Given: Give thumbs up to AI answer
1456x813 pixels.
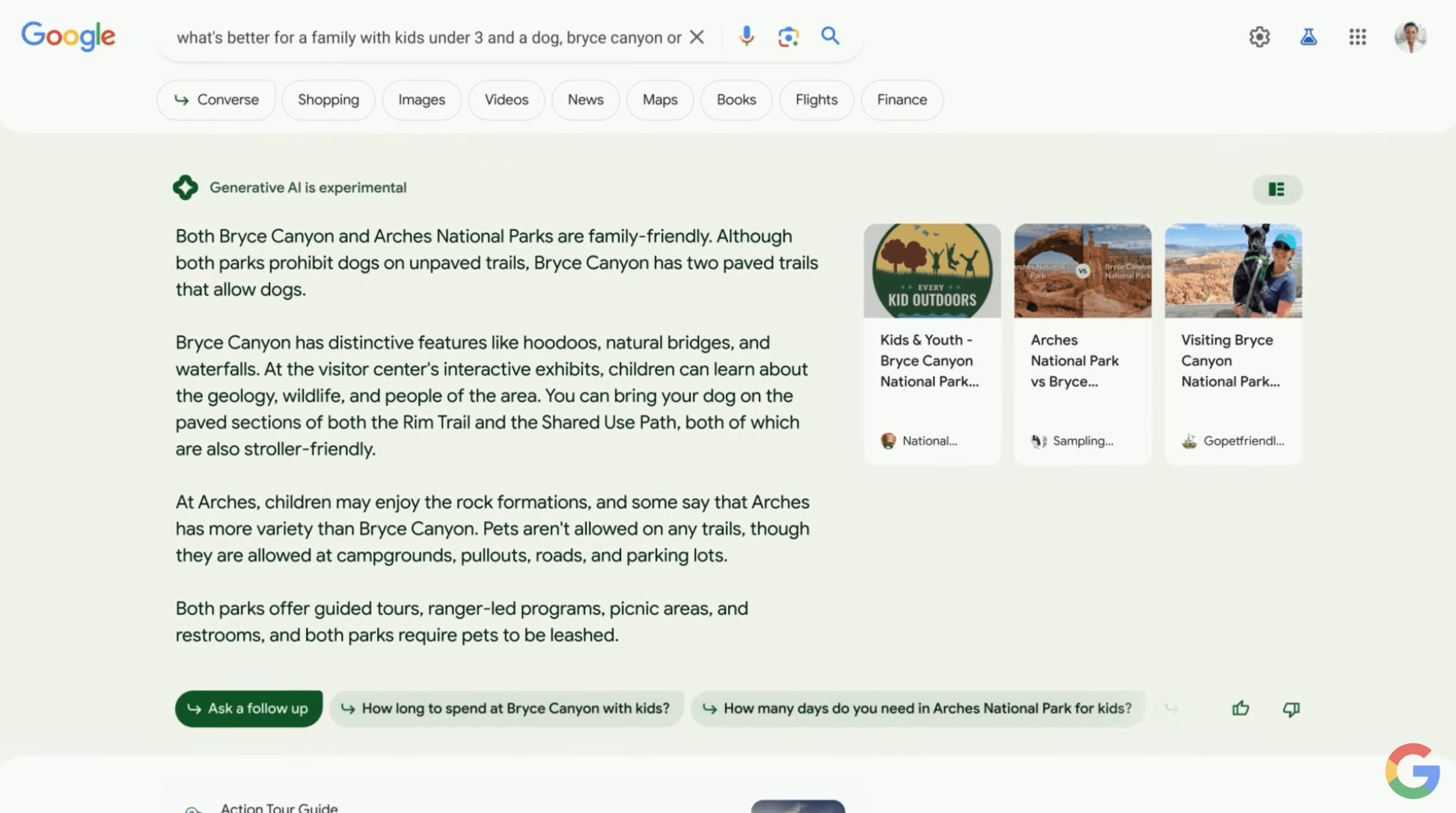Looking at the screenshot, I should click(x=1241, y=708).
